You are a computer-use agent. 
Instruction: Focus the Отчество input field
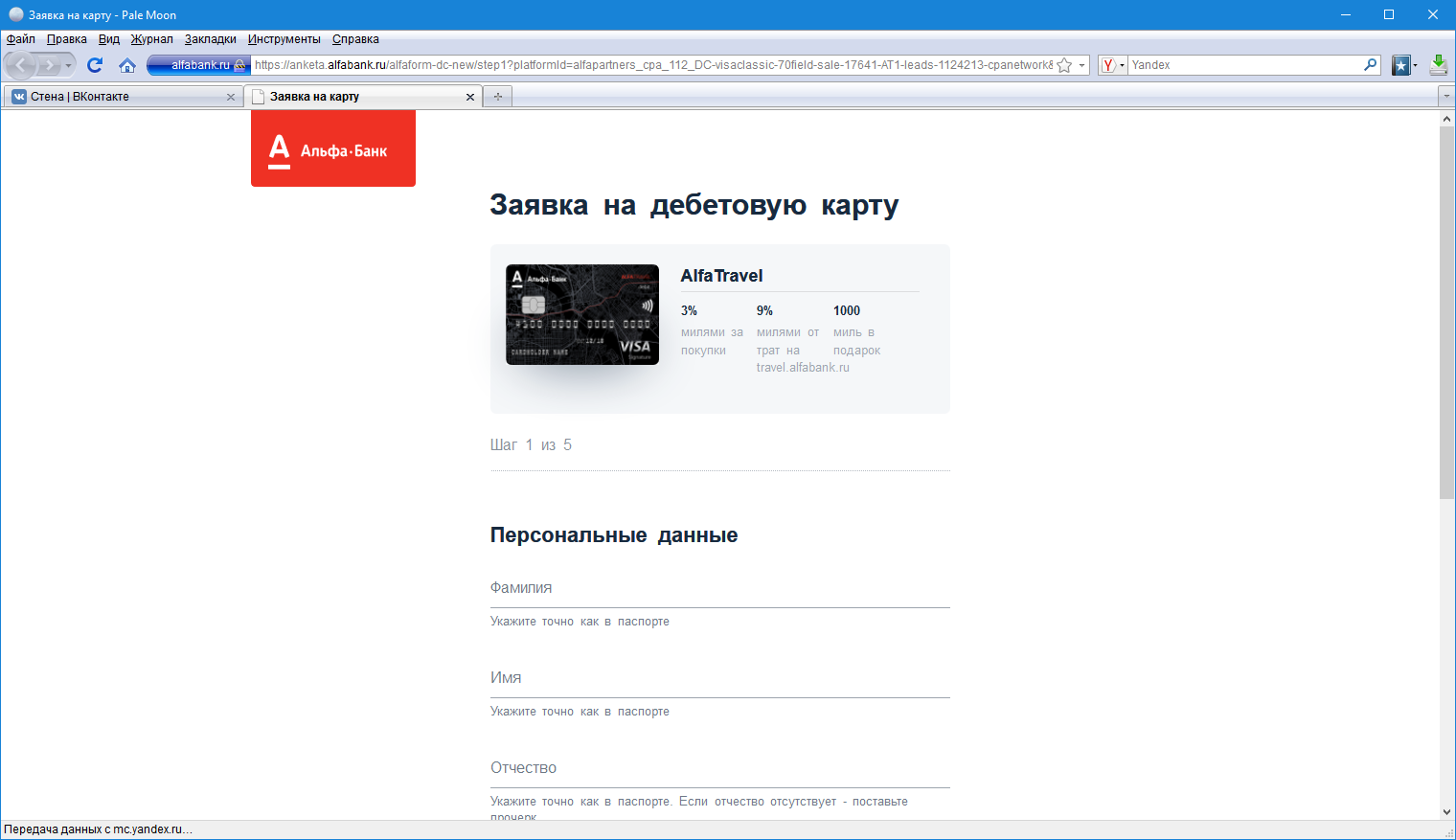(720, 768)
